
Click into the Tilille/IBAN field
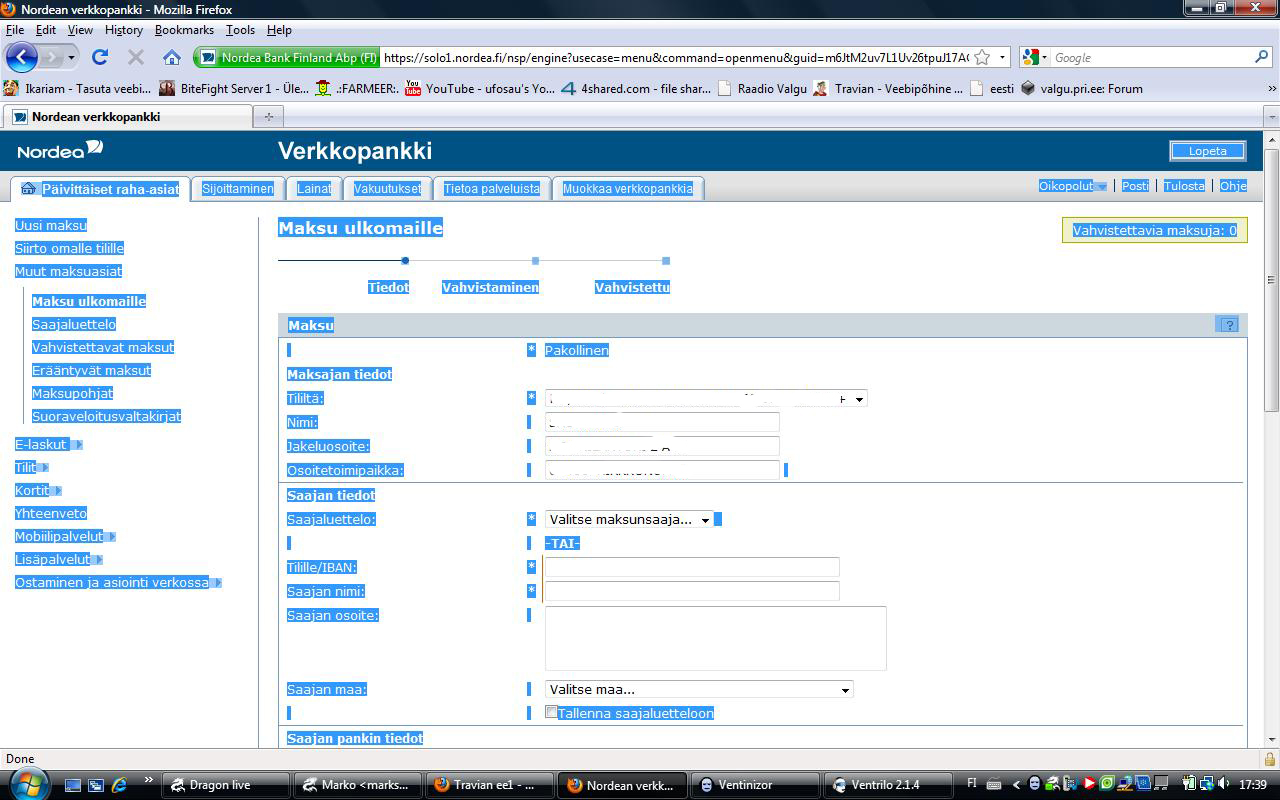pos(692,567)
